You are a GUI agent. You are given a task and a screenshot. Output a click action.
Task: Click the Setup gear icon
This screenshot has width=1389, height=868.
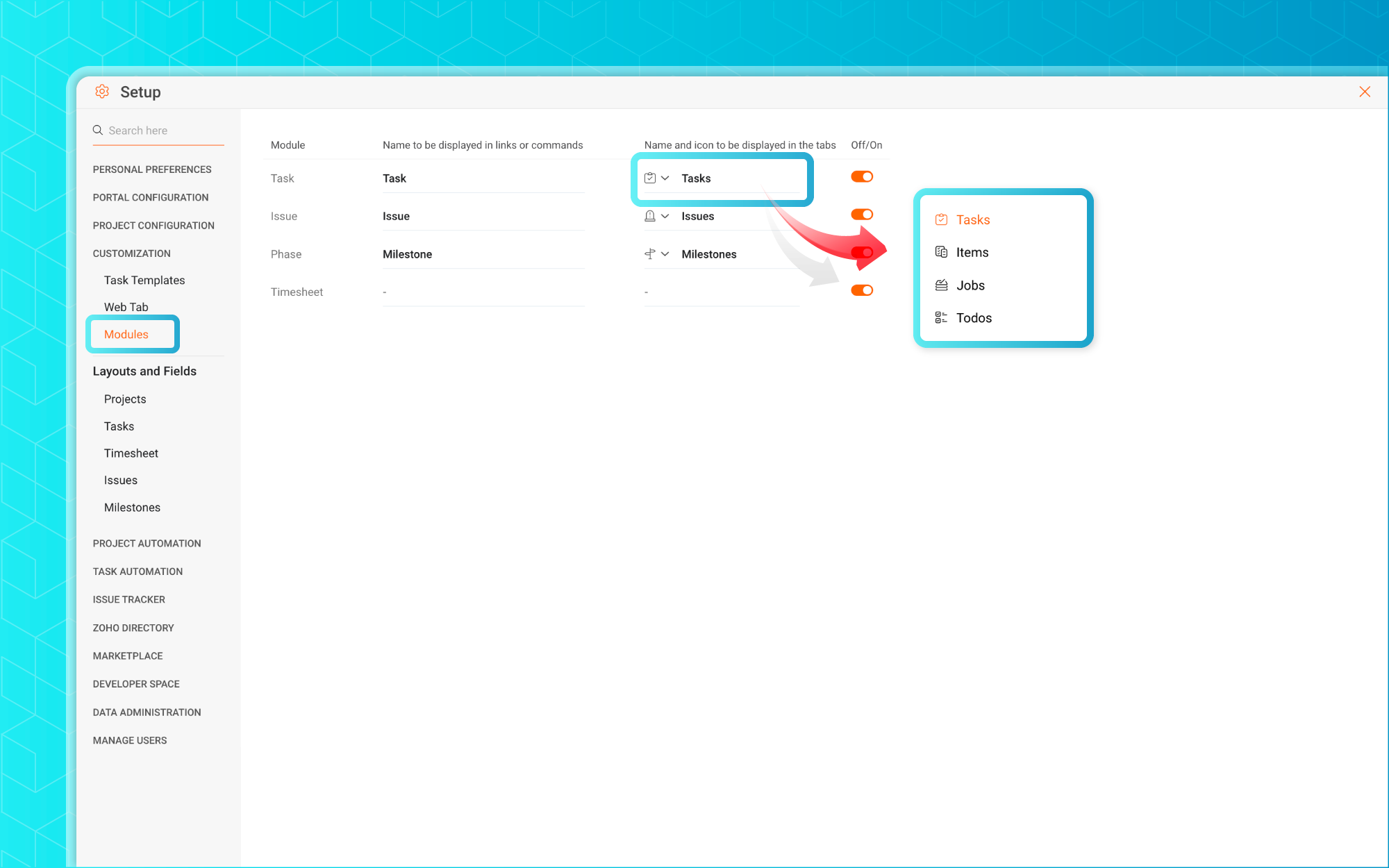point(102,92)
